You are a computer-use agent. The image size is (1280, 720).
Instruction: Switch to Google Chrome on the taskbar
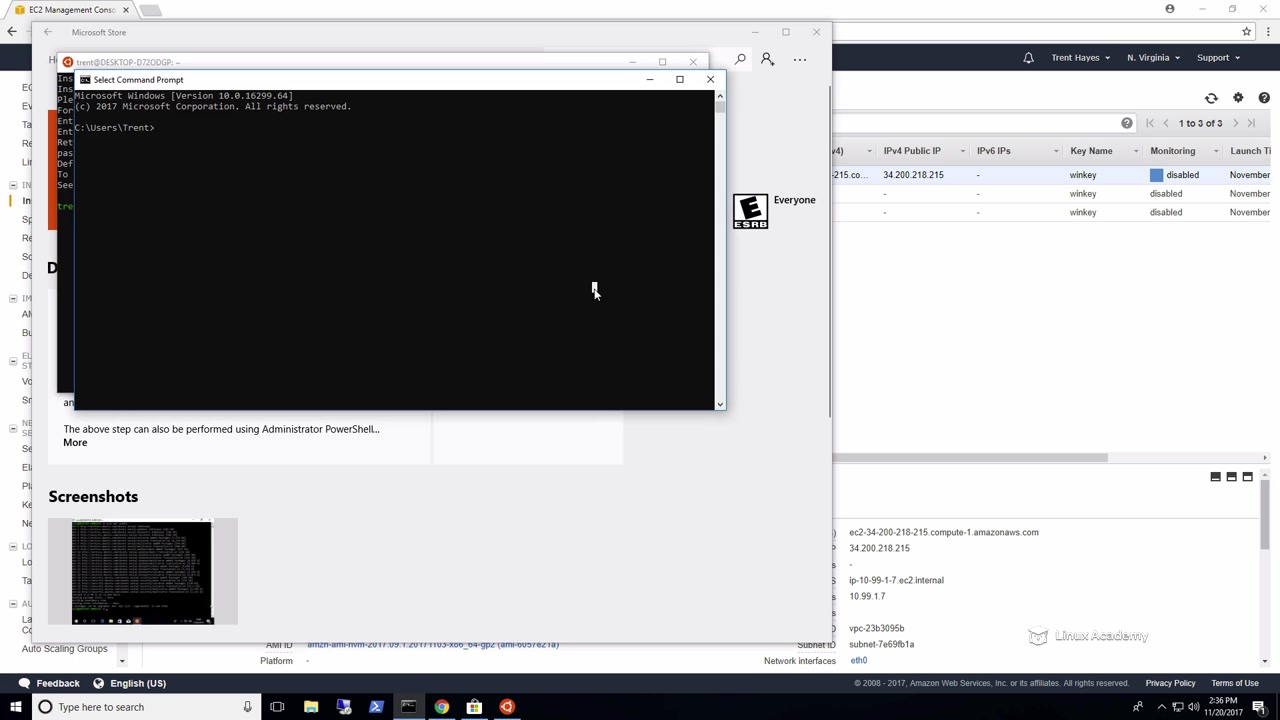click(x=441, y=707)
